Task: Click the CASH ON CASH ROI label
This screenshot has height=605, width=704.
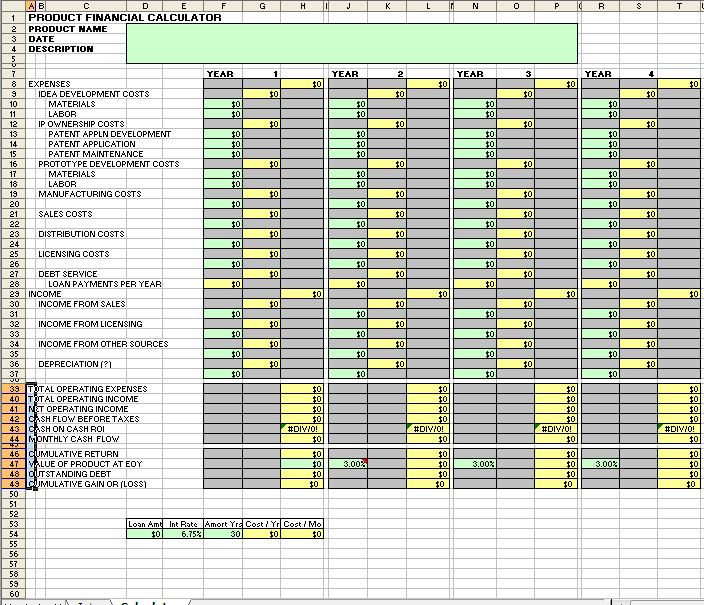Action: coord(66,429)
